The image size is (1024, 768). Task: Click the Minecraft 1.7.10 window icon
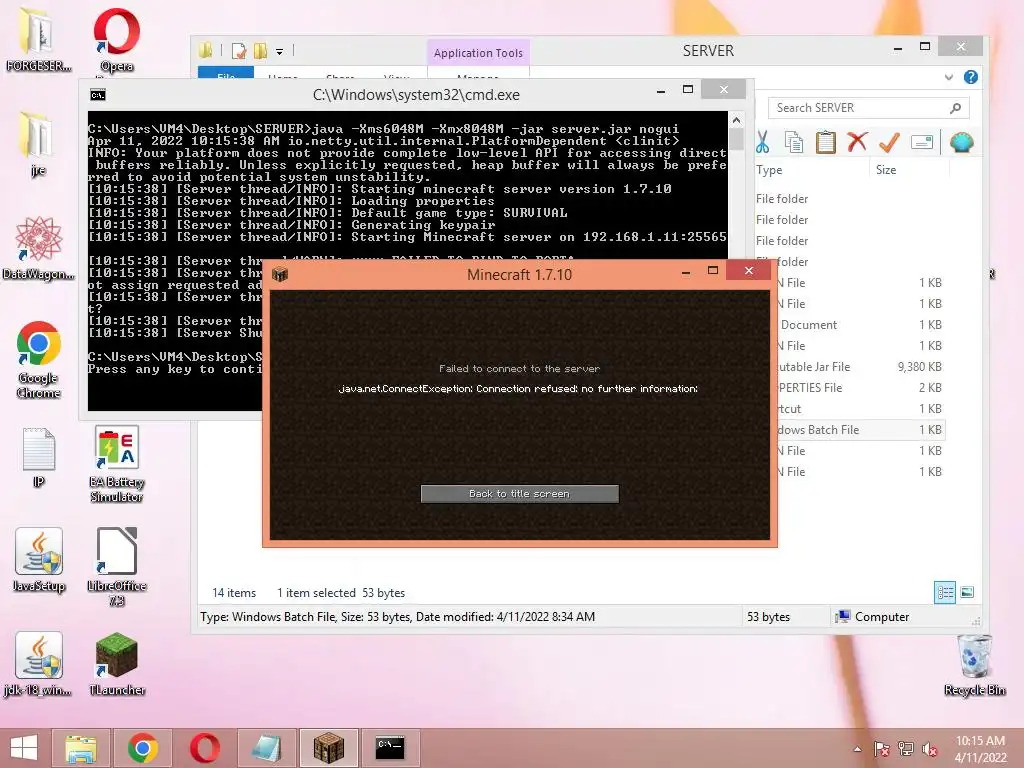280,274
